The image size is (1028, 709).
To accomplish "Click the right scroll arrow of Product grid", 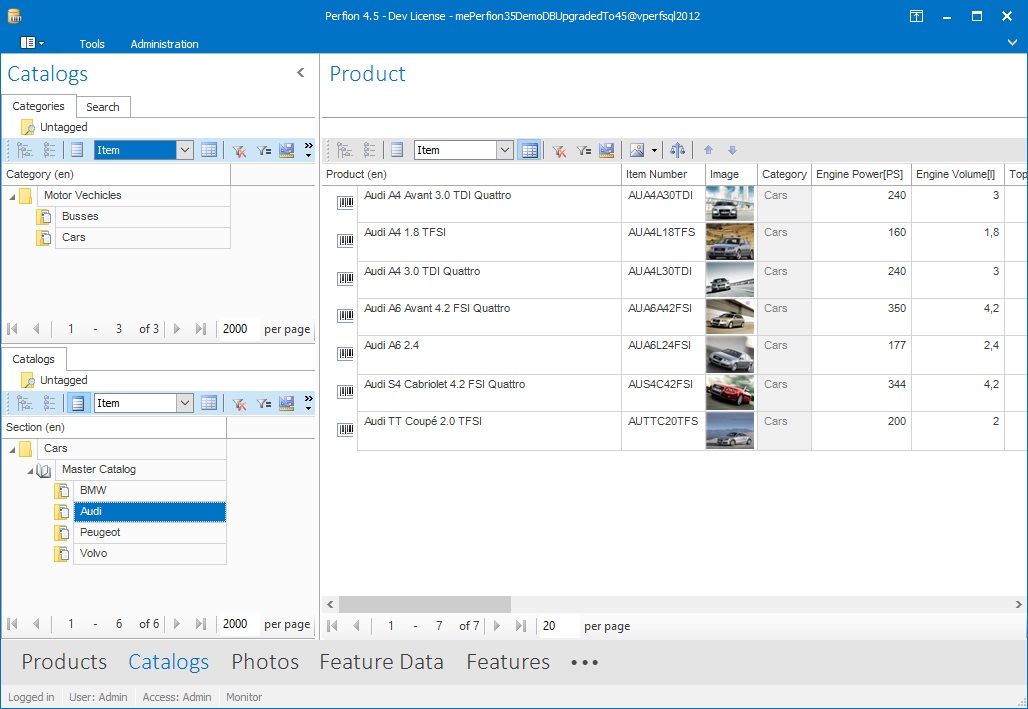I will [1018, 604].
